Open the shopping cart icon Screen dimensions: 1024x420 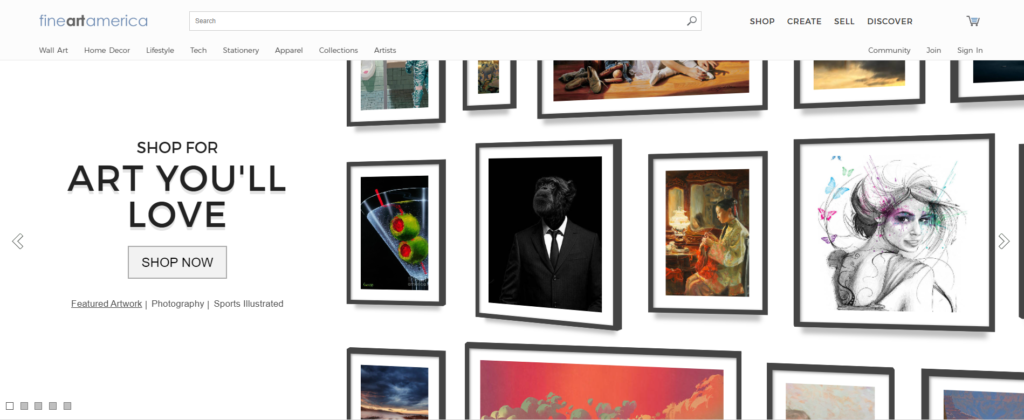click(x=973, y=21)
